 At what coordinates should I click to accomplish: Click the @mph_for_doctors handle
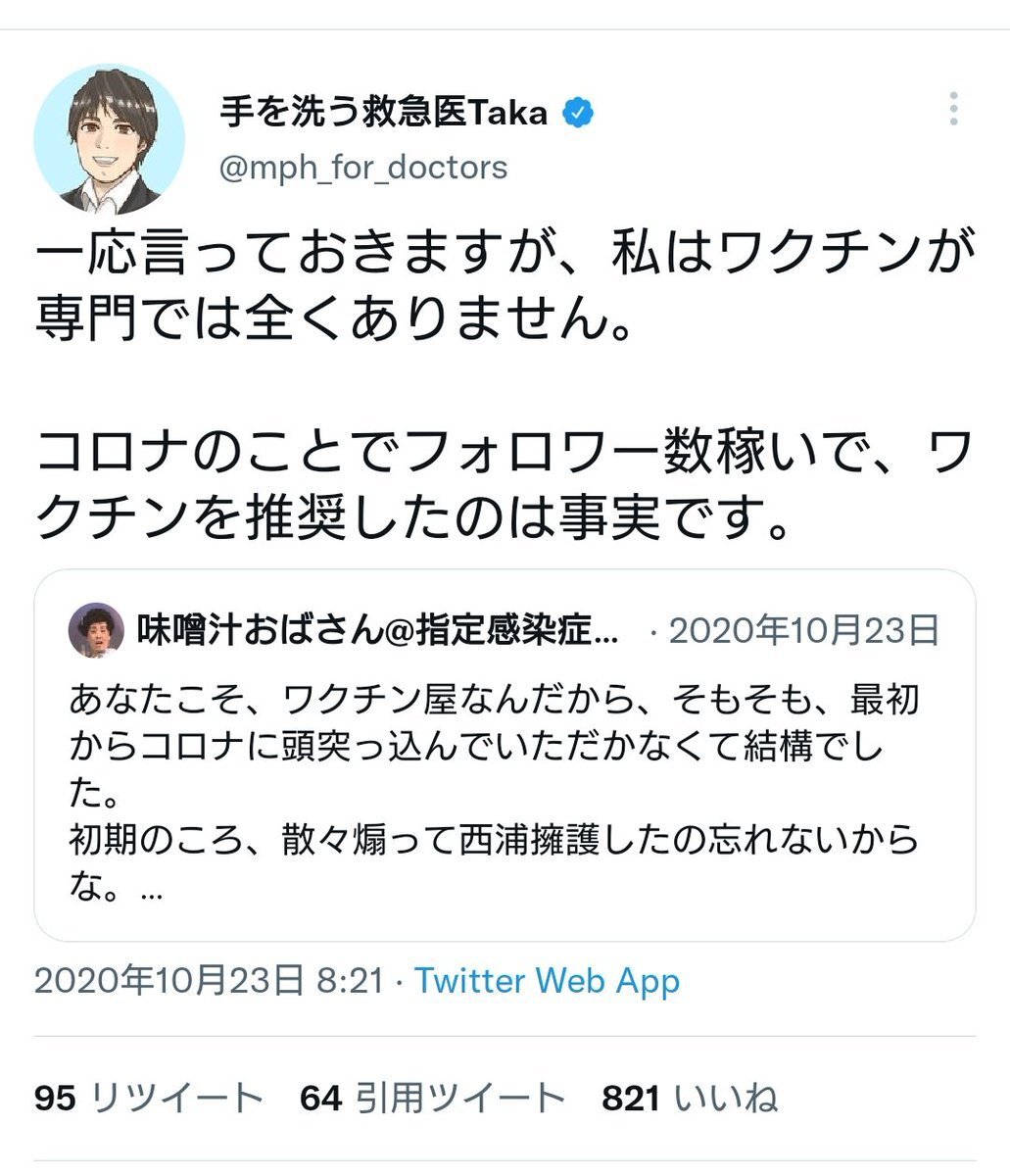[x=363, y=168]
